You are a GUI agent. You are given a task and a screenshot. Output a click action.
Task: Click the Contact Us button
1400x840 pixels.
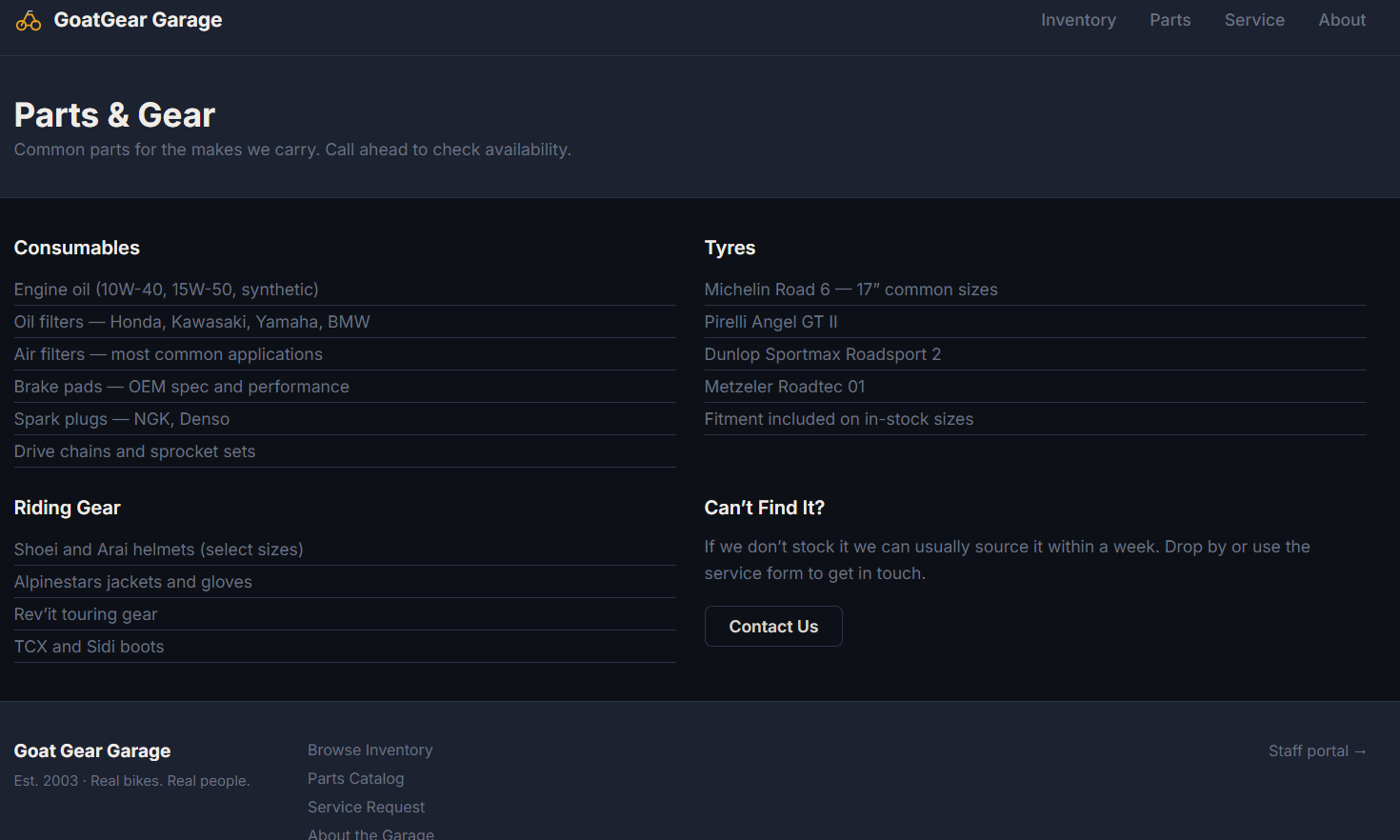click(773, 627)
